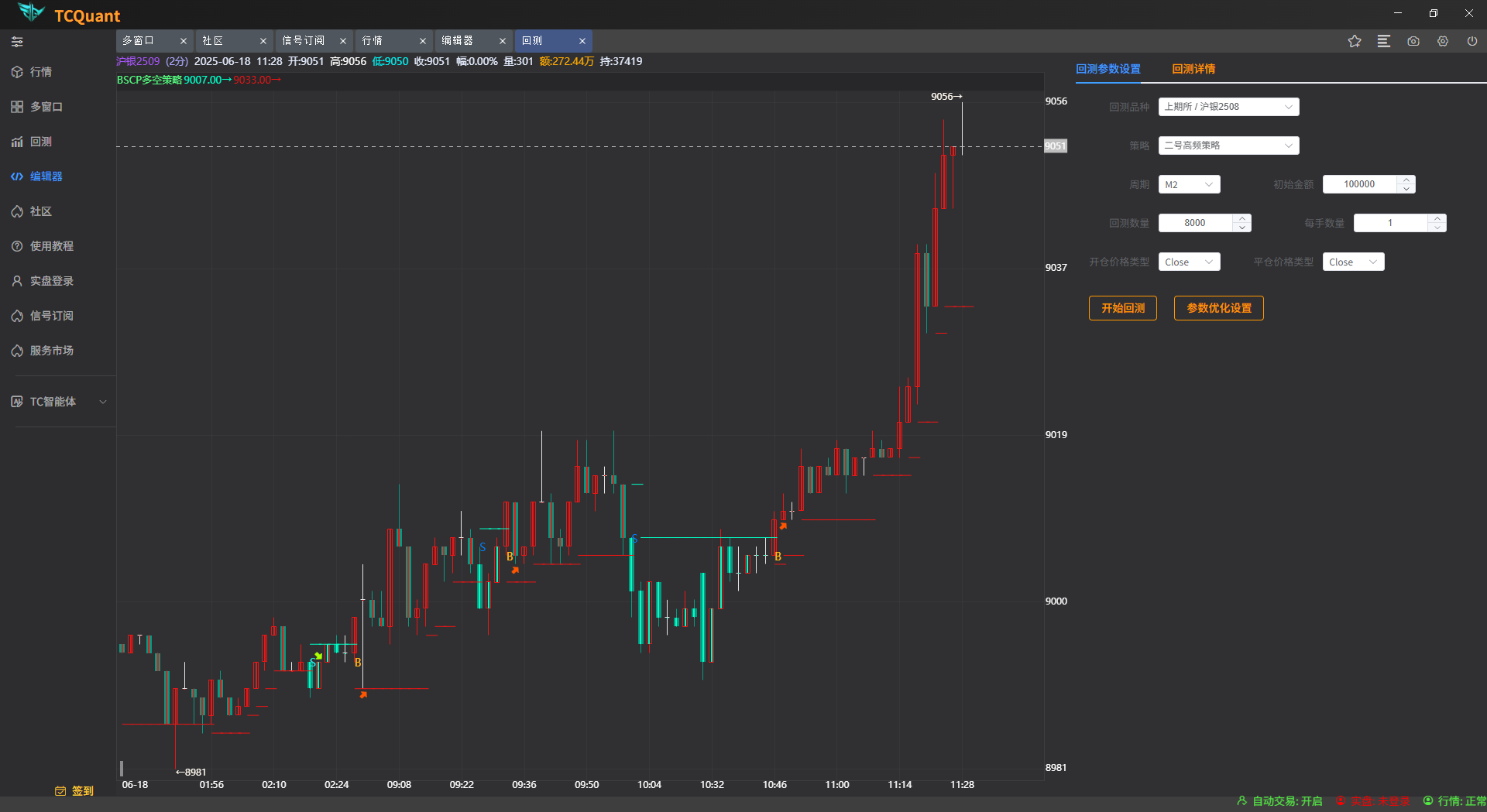Click the favorite star icon in top toolbar
Image resolution: width=1487 pixels, height=812 pixels.
(1354, 42)
